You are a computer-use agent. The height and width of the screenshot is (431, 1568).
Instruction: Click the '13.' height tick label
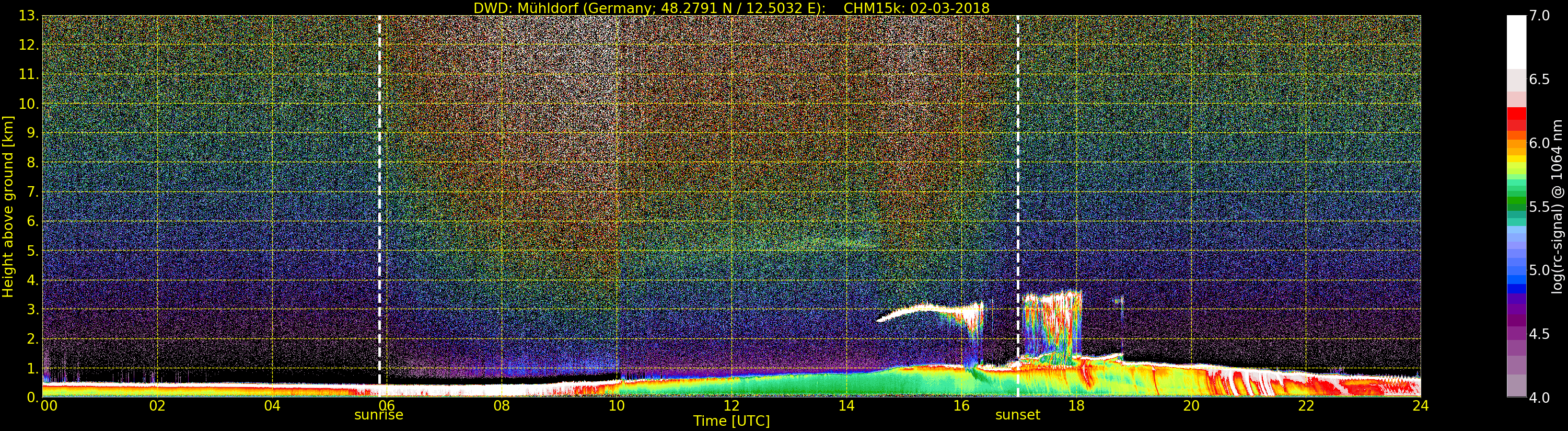point(29,16)
